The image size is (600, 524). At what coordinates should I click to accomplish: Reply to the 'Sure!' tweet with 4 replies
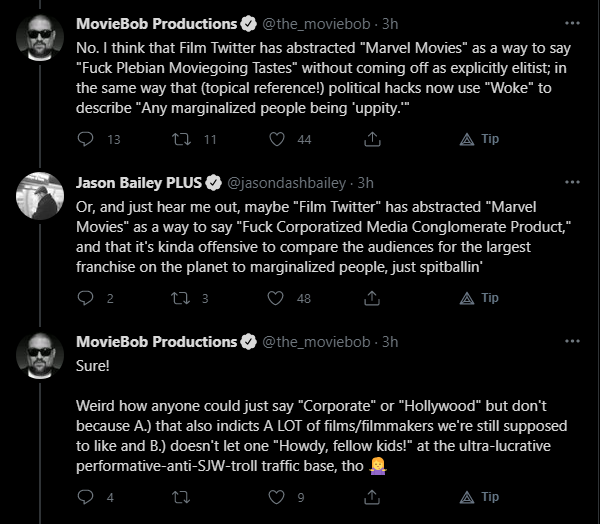(x=85, y=497)
